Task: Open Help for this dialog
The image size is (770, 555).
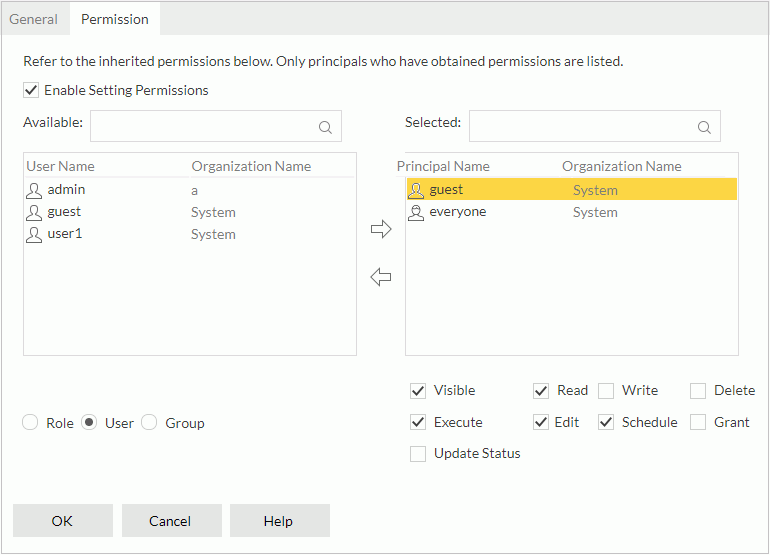Action: pos(279,521)
